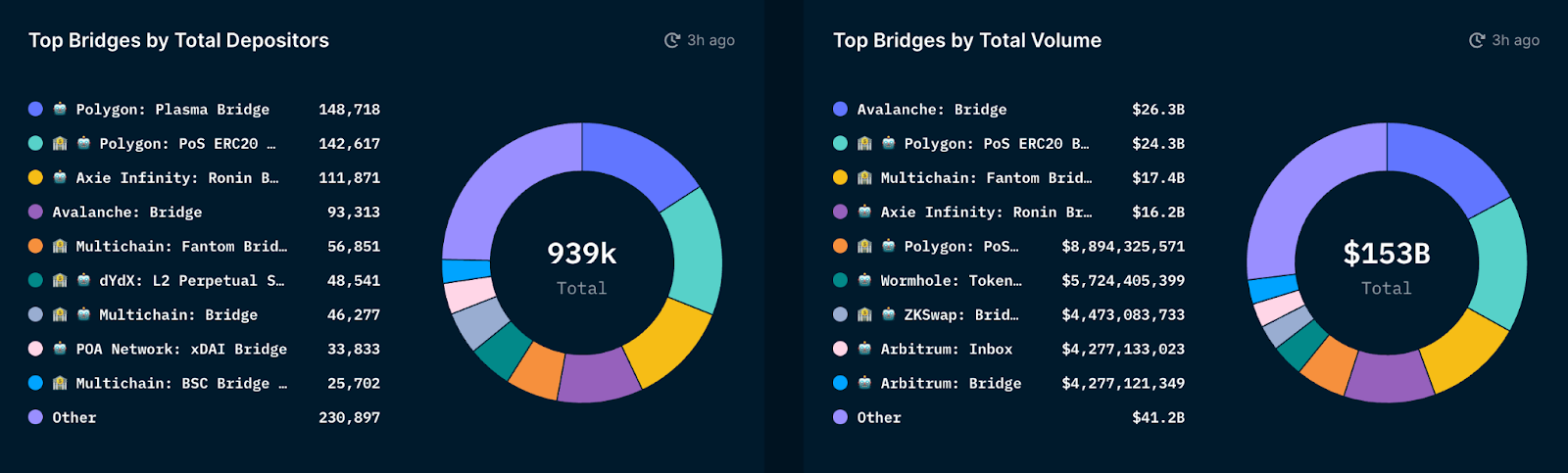Select 'Wormhole: Token…' label
The width and height of the screenshot is (1568, 473).
(951, 280)
